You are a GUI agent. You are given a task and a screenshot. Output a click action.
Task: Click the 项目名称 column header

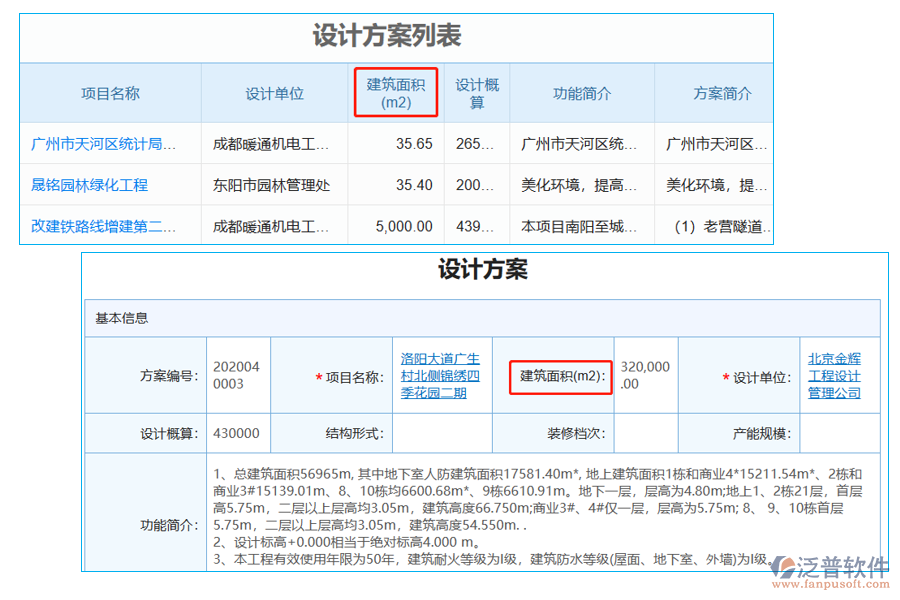(110, 92)
